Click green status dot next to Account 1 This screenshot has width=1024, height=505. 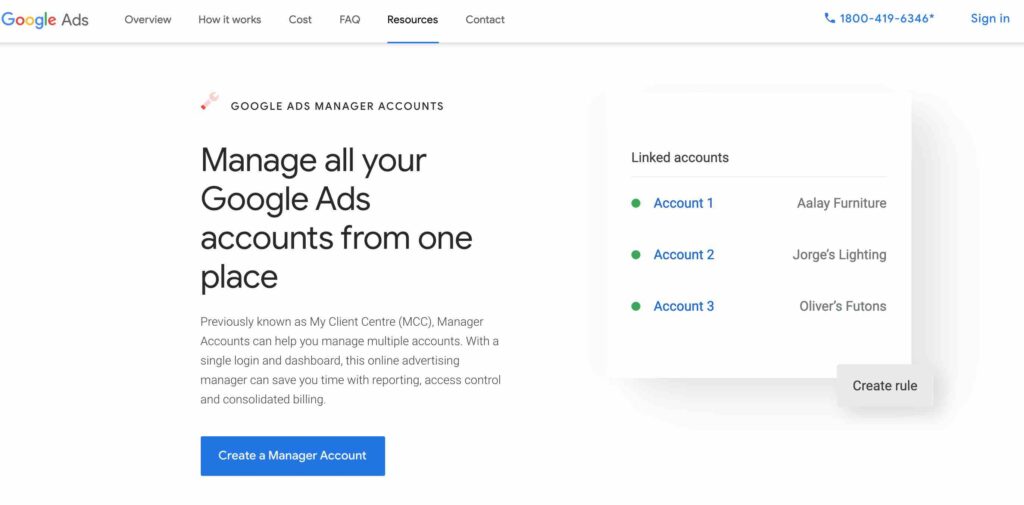pyautogui.click(x=635, y=203)
